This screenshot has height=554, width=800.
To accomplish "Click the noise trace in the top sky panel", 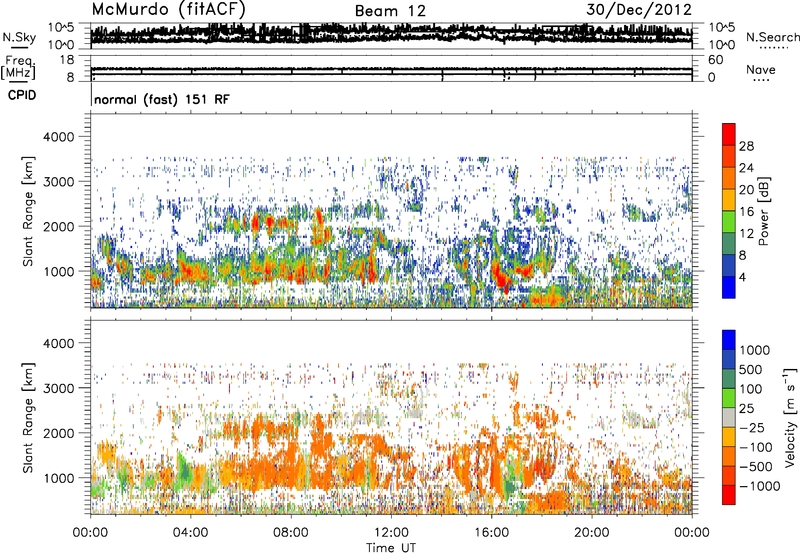I will point(391,34).
